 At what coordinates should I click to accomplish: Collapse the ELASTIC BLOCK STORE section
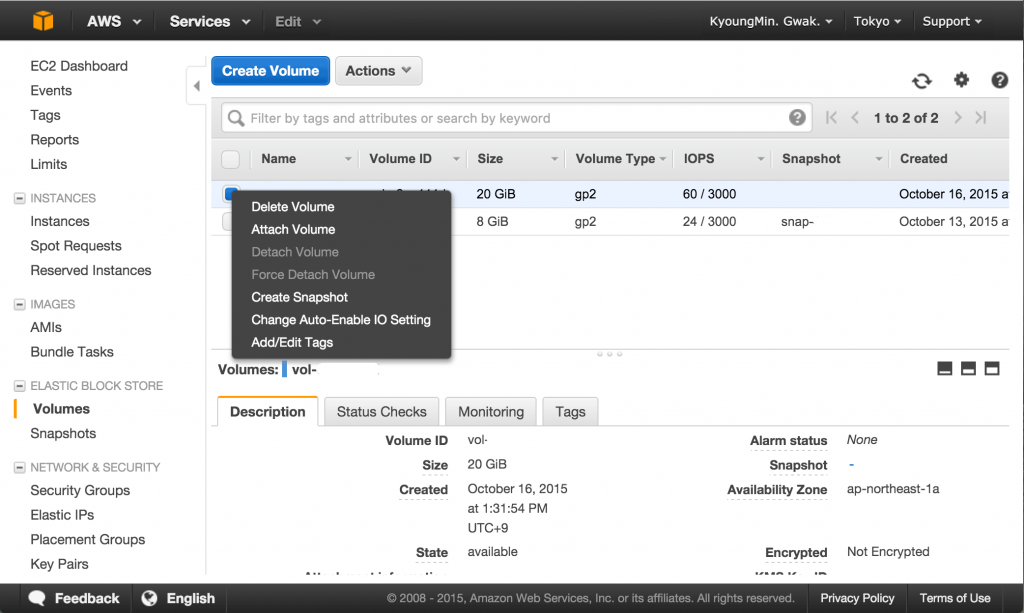point(20,386)
